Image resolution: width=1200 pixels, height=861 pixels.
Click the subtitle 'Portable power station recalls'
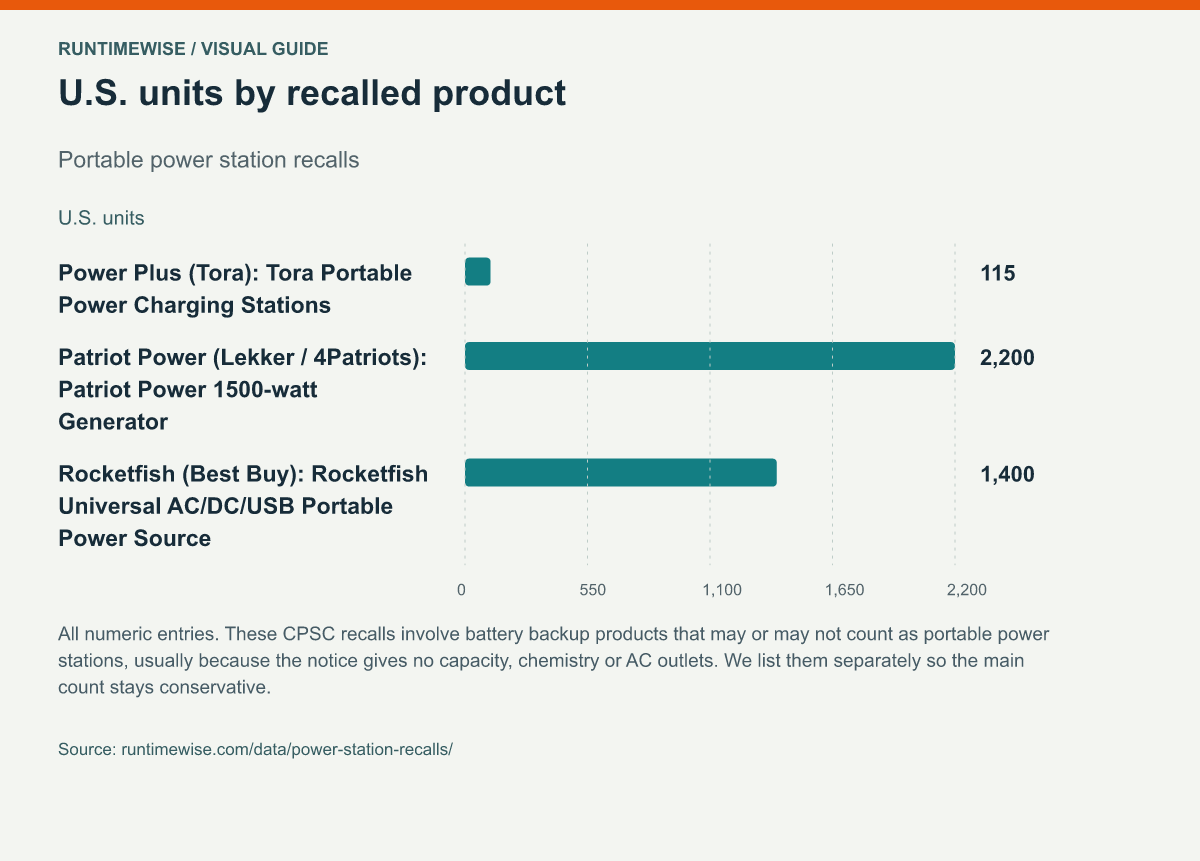coord(209,160)
